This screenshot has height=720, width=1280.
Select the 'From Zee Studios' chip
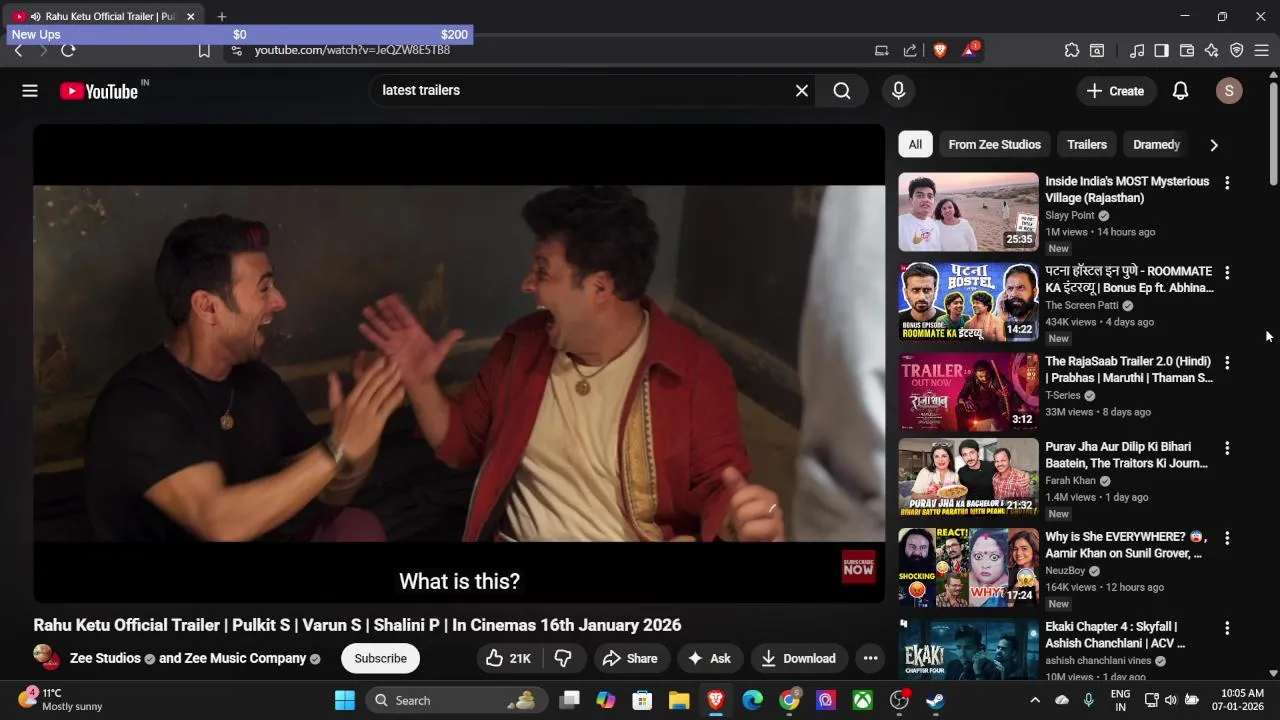click(995, 145)
